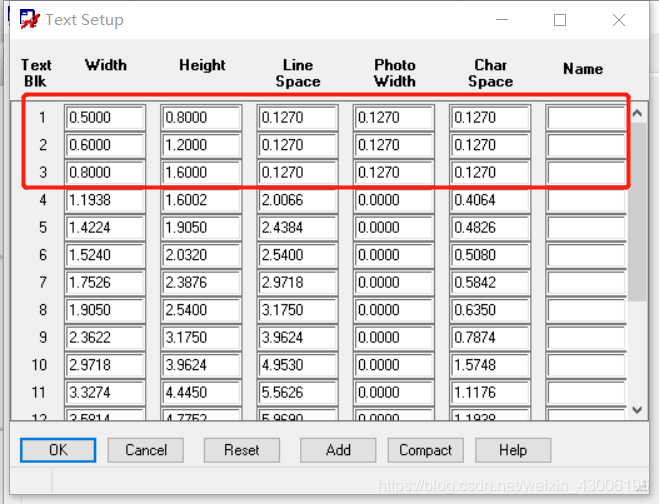Reset the text block values
Viewport: 659px width, 504px height.
pyautogui.click(x=241, y=450)
